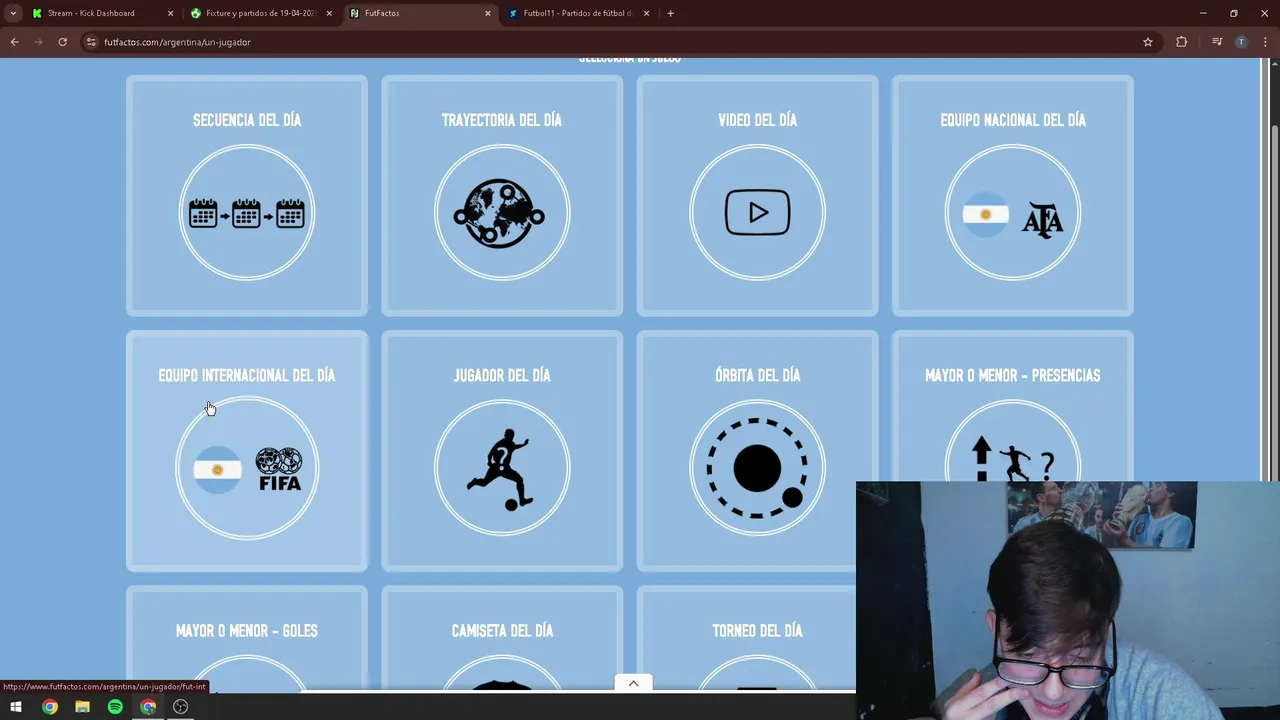
Task: Open the Video del Día play icon
Action: 757,213
